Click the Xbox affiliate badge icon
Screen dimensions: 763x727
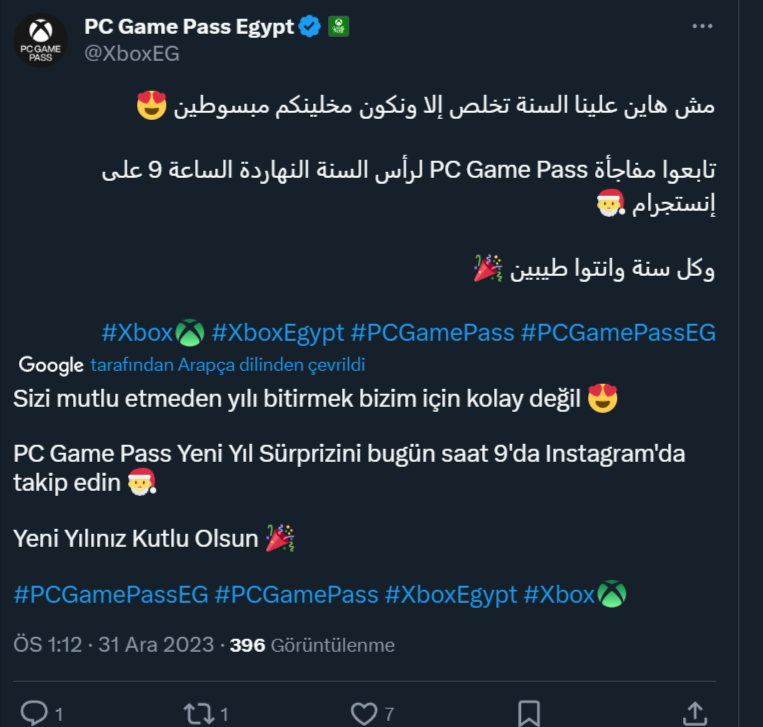pyautogui.click(x=339, y=27)
